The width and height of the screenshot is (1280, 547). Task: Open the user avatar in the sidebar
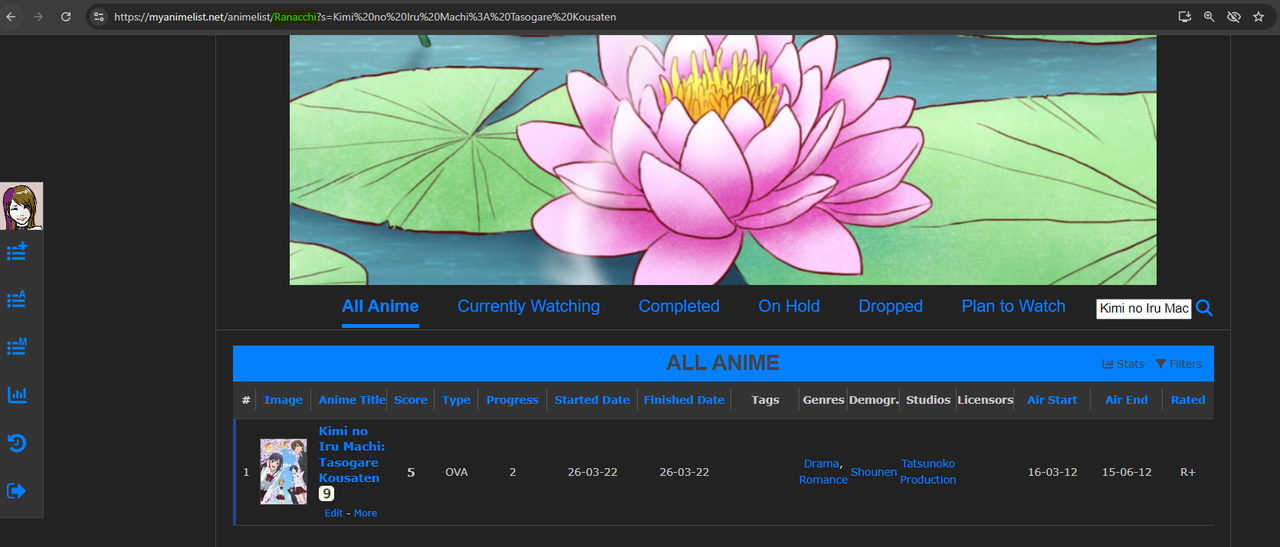pos(22,206)
